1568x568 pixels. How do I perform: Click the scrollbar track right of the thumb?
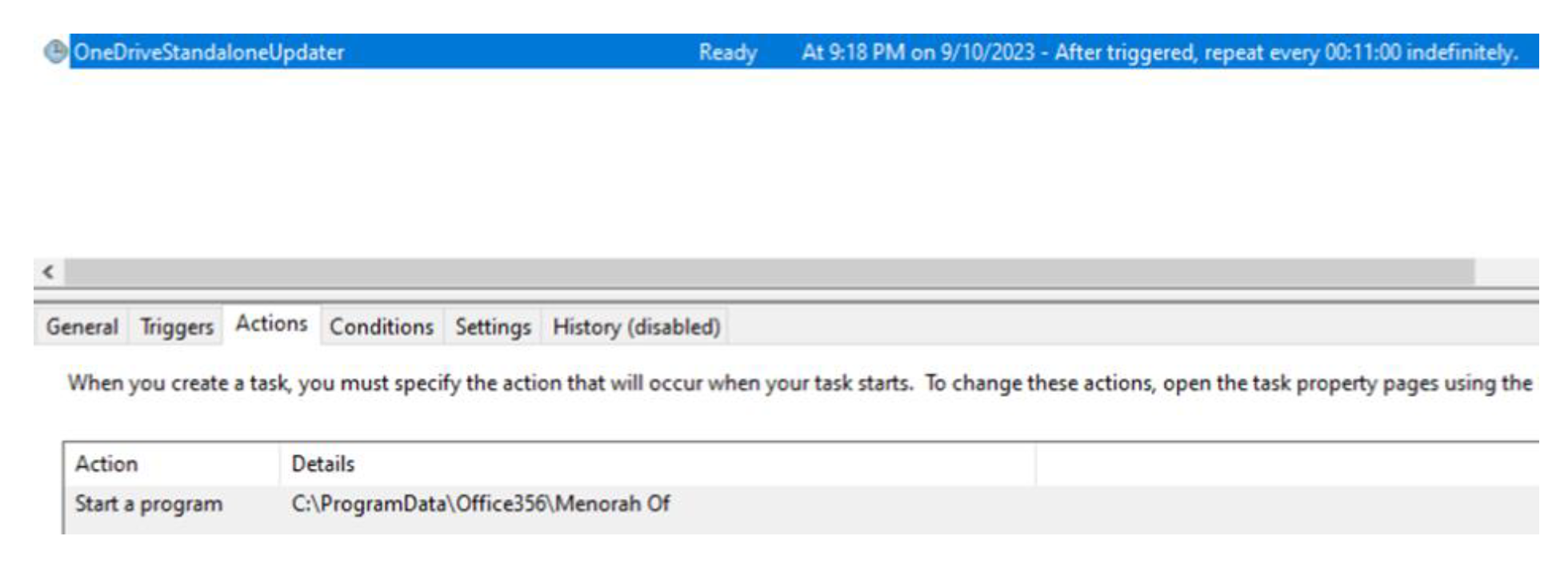pos(1506,272)
